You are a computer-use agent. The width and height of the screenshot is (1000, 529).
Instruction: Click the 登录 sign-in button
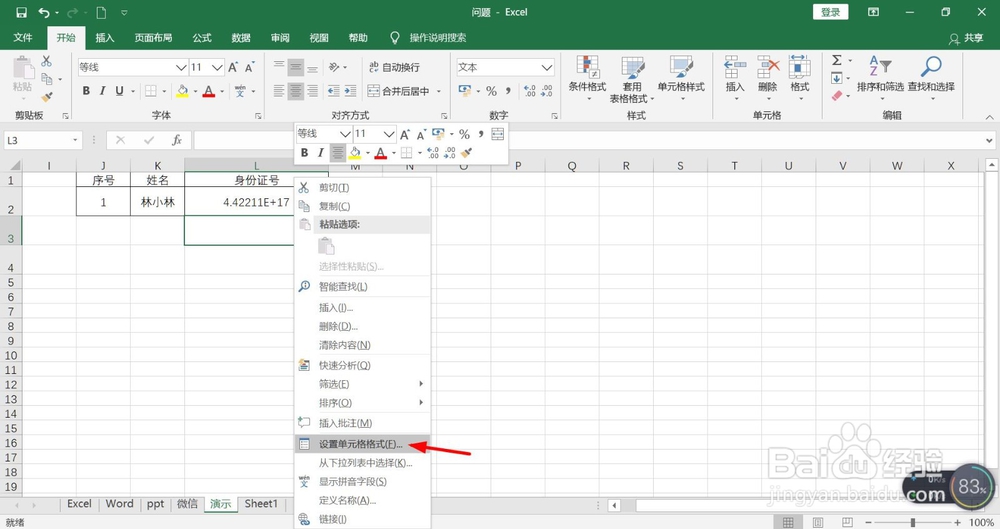pyautogui.click(x=830, y=12)
